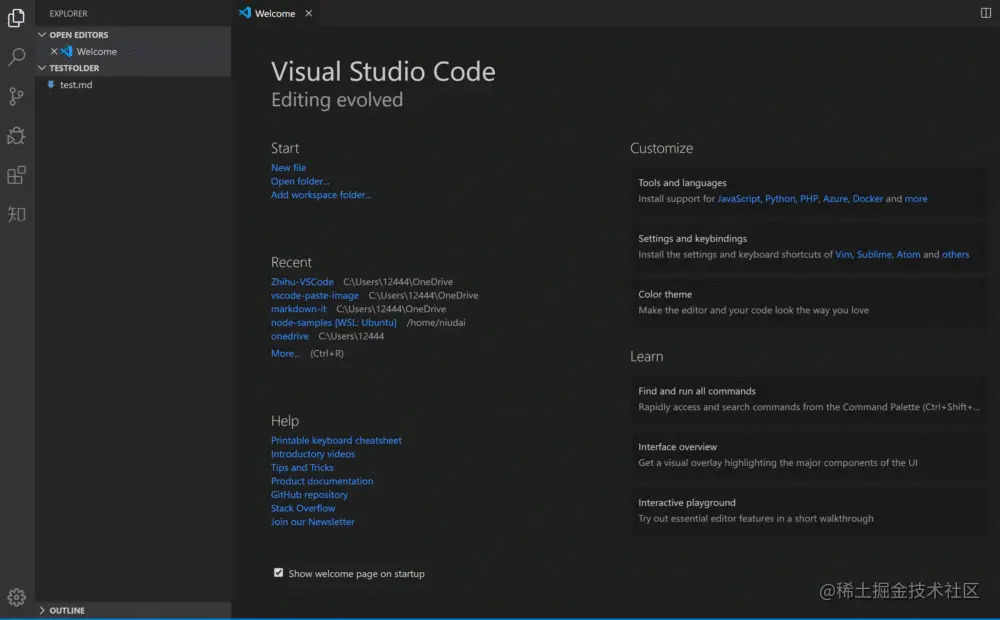Open the Interface overview option

808,455
